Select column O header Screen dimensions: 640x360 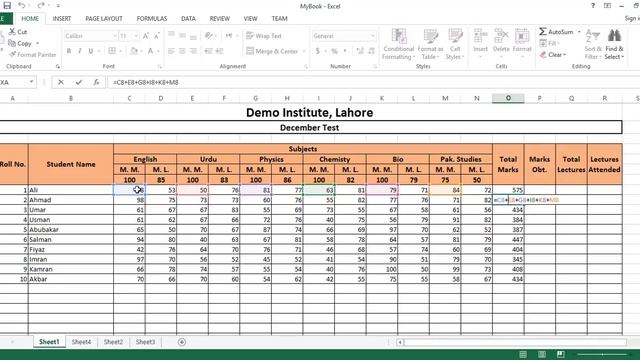[508, 98]
